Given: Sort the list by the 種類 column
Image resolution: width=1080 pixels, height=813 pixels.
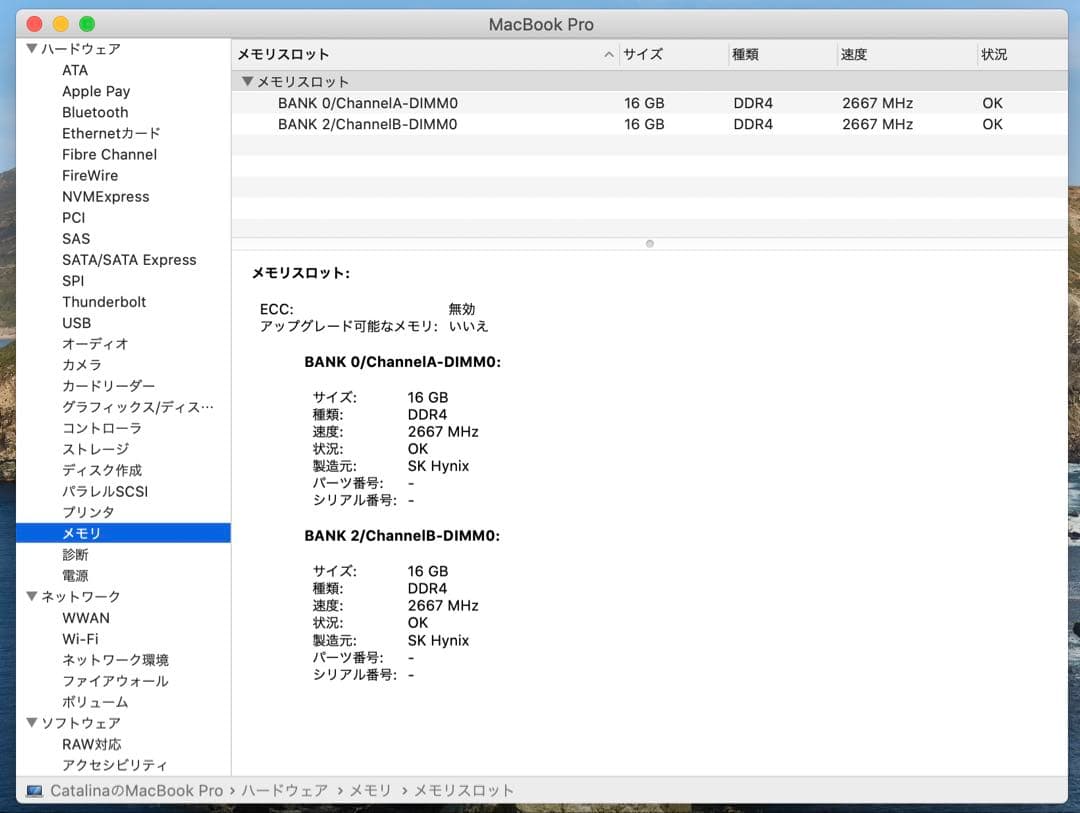Looking at the screenshot, I should [x=743, y=54].
